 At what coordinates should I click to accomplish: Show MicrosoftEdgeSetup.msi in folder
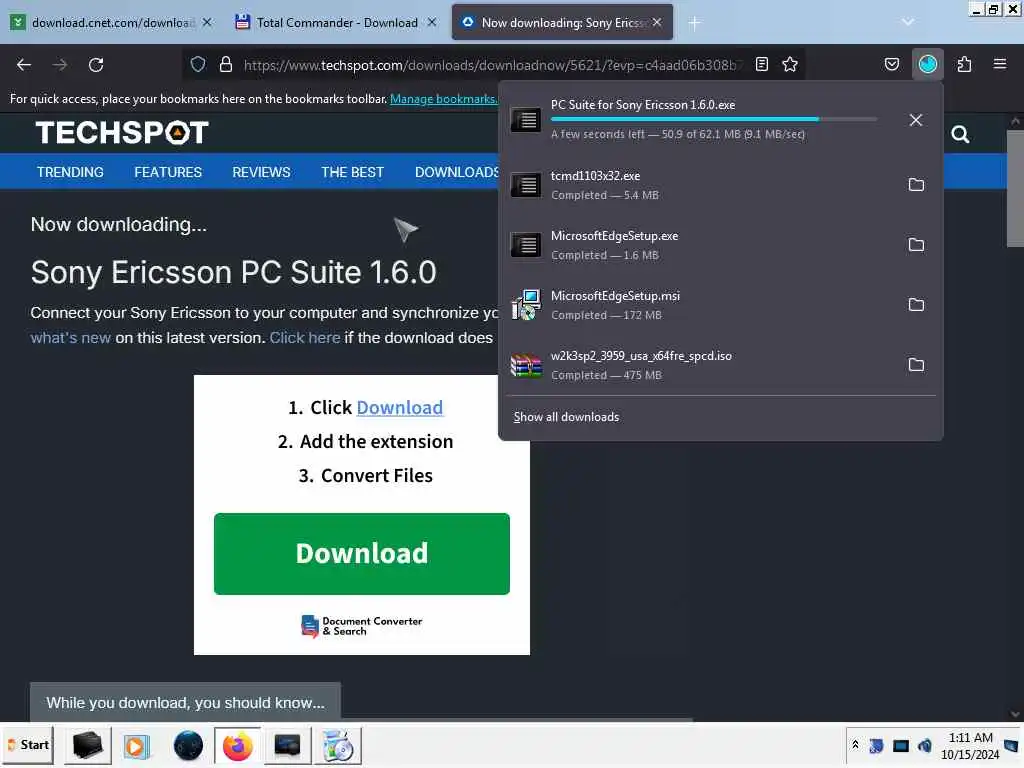pyautogui.click(x=916, y=305)
